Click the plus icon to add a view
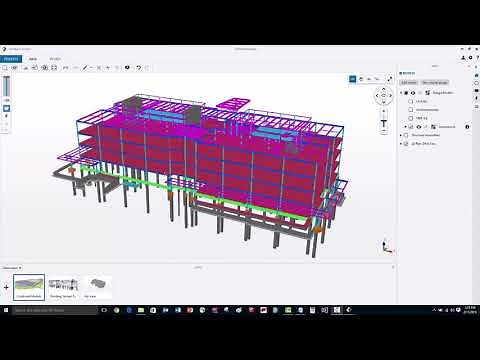 point(6,287)
